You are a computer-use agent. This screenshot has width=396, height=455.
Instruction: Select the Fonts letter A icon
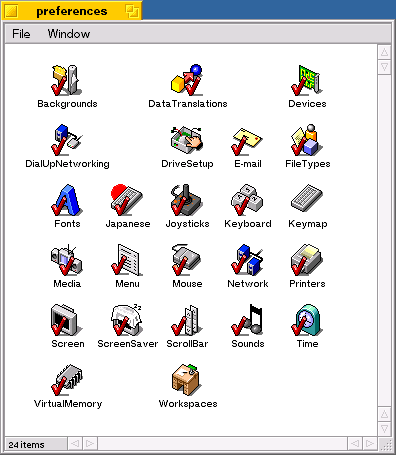[x=67, y=200]
